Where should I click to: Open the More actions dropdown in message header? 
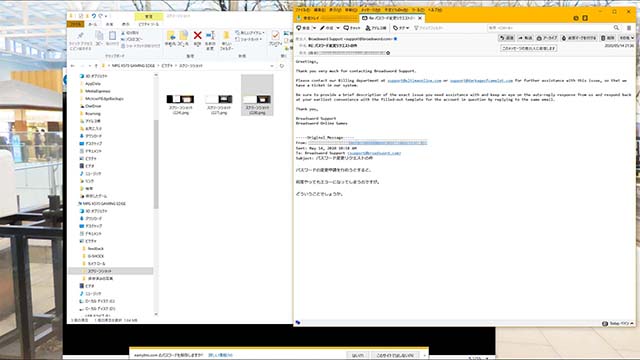tap(627, 38)
